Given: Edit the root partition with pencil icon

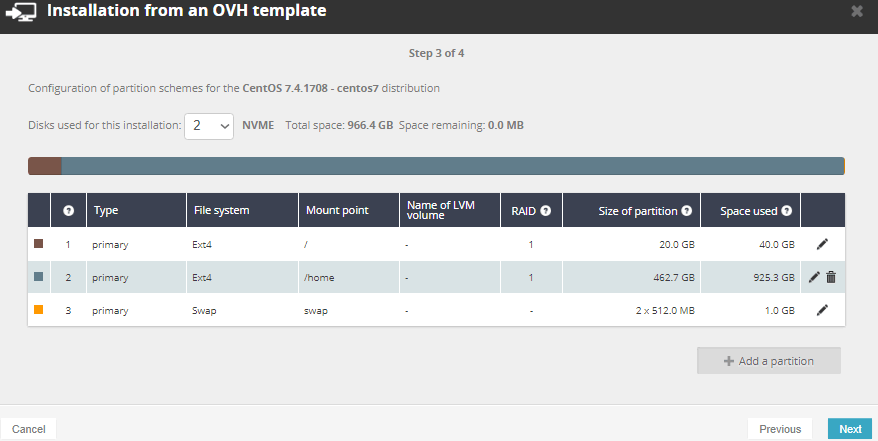Looking at the screenshot, I should coord(822,244).
